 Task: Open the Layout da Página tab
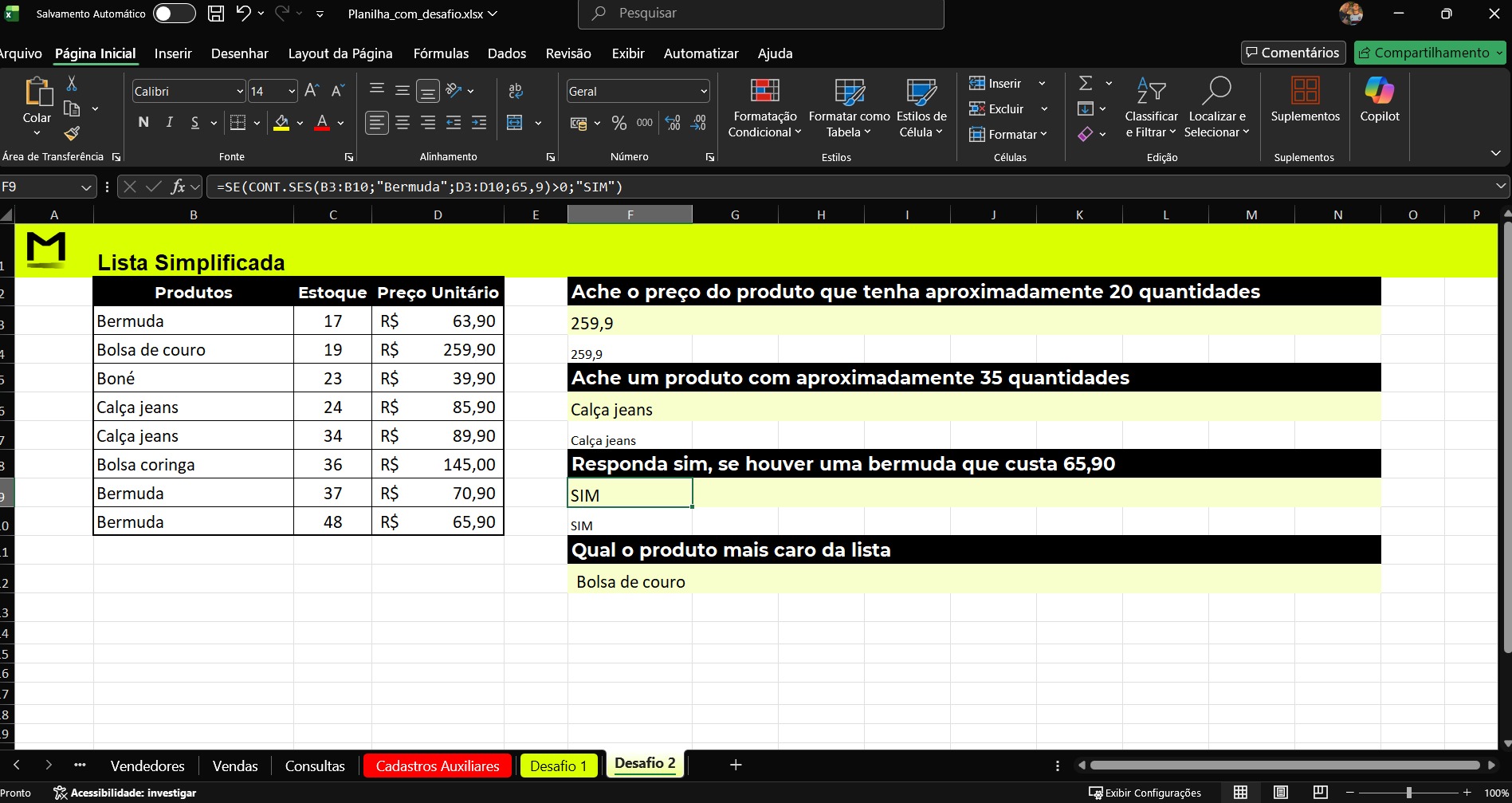(x=340, y=53)
